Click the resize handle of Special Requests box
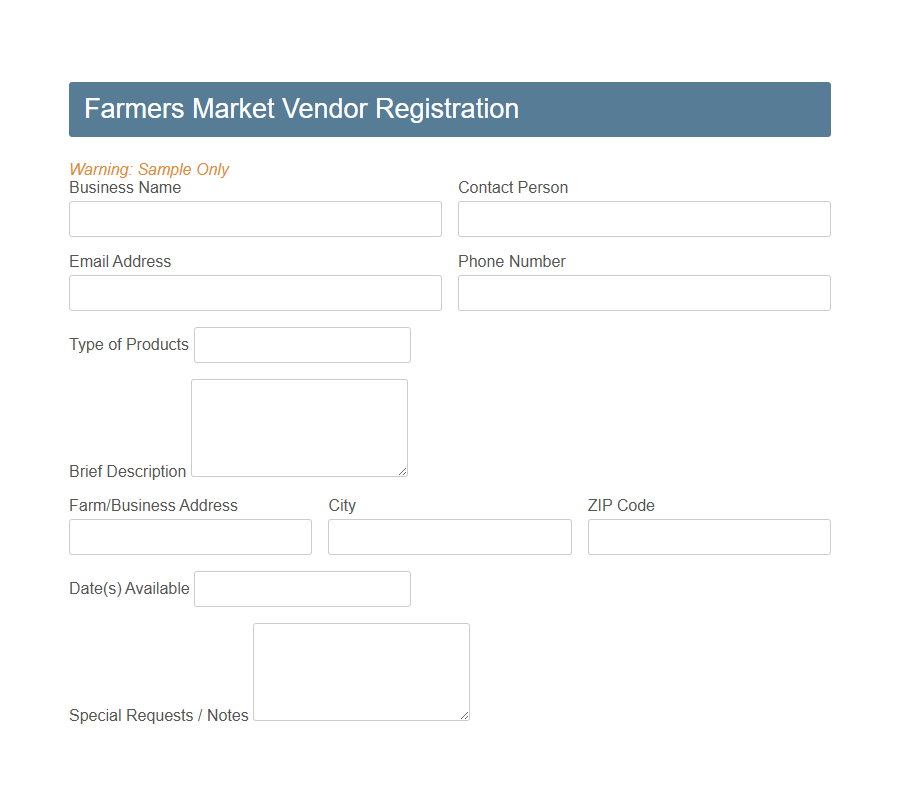The image size is (900, 789). pyautogui.click(x=465, y=715)
